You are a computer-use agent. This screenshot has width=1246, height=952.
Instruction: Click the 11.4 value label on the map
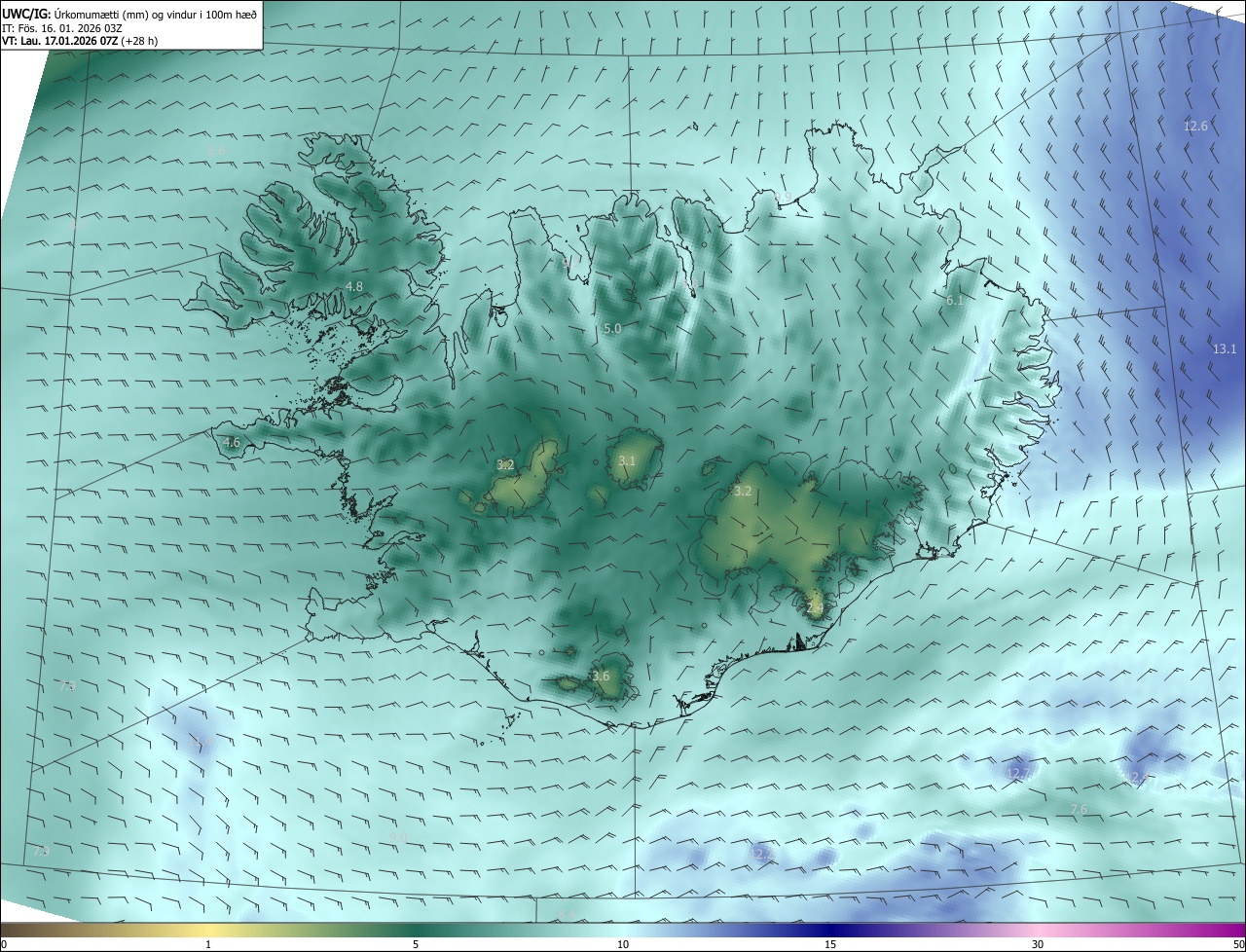pyautogui.click(x=202, y=742)
